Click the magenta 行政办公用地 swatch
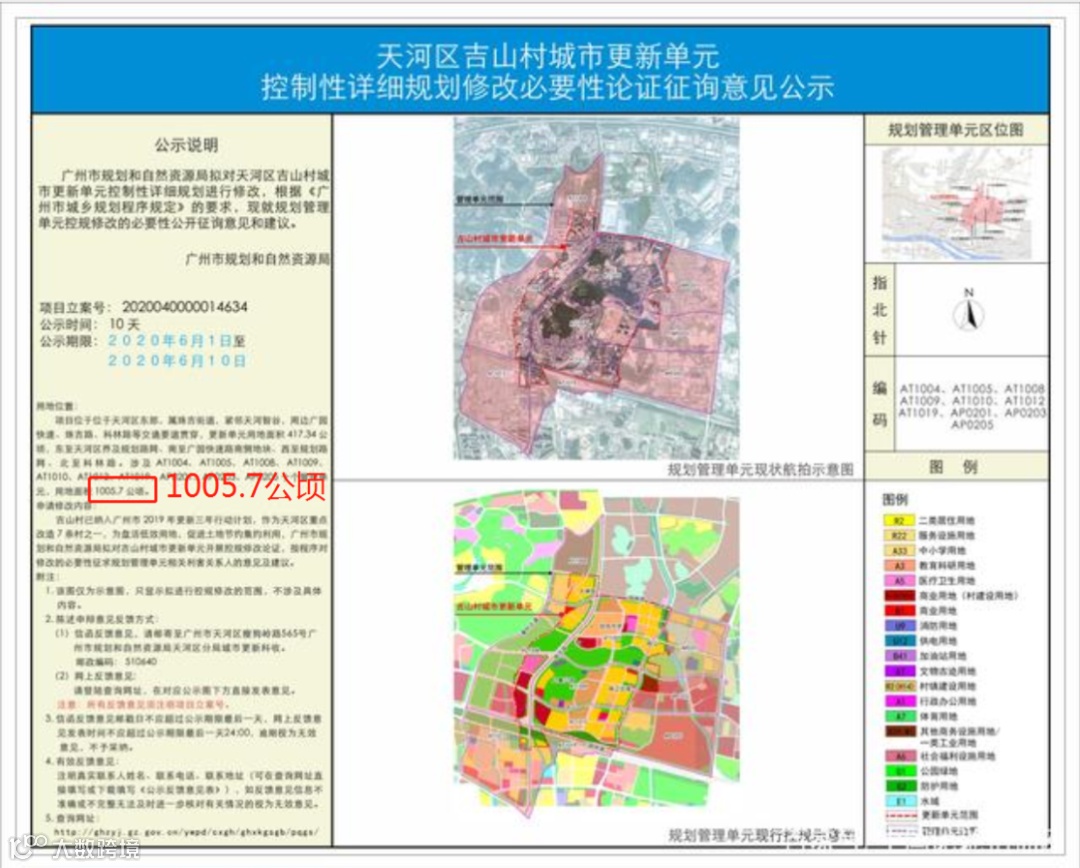Image resolution: width=1080 pixels, height=868 pixels. [x=899, y=701]
